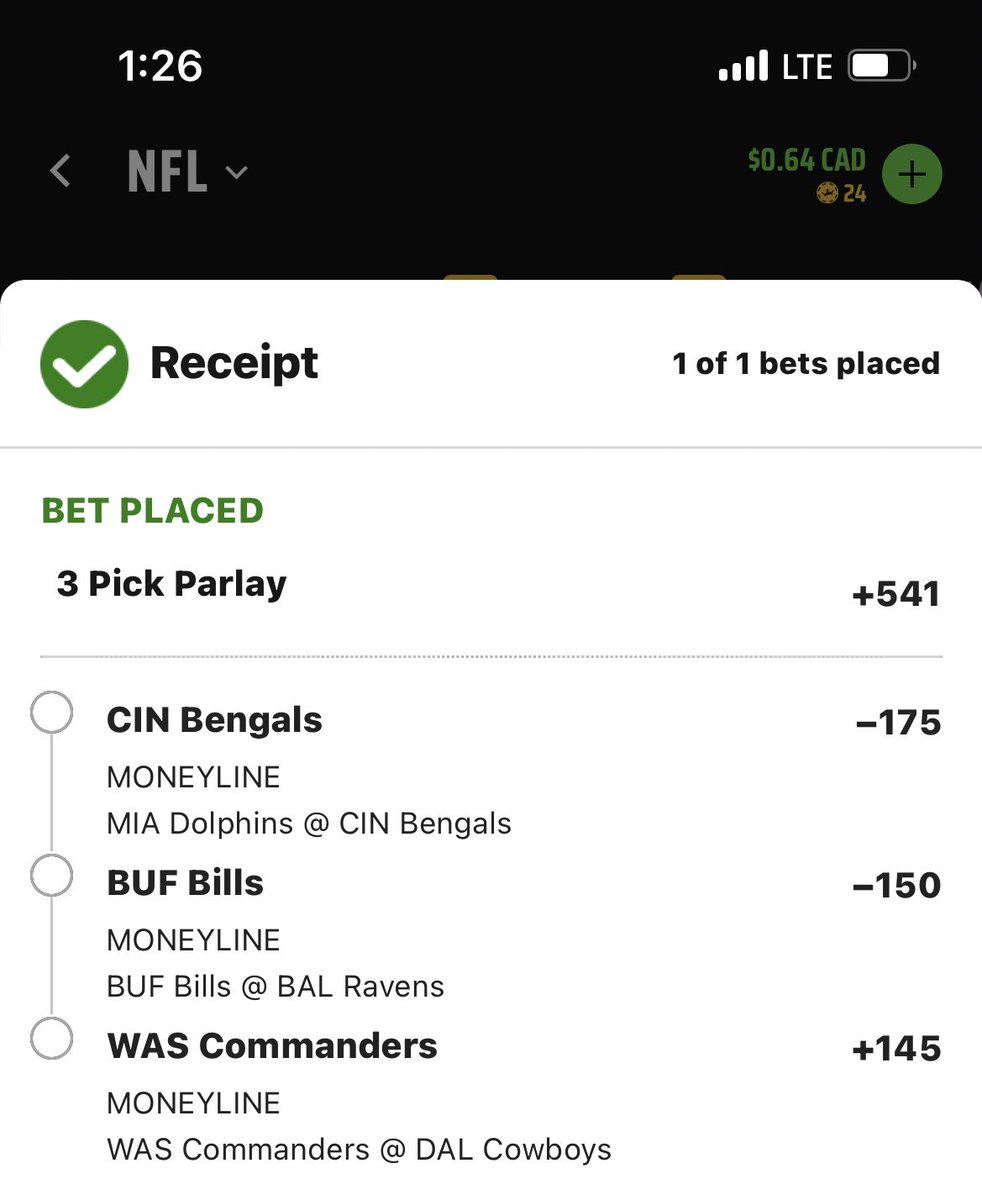Tap the +541 parlay odds
The height and width of the screenshot is (1200, 982).
[896, 595]
